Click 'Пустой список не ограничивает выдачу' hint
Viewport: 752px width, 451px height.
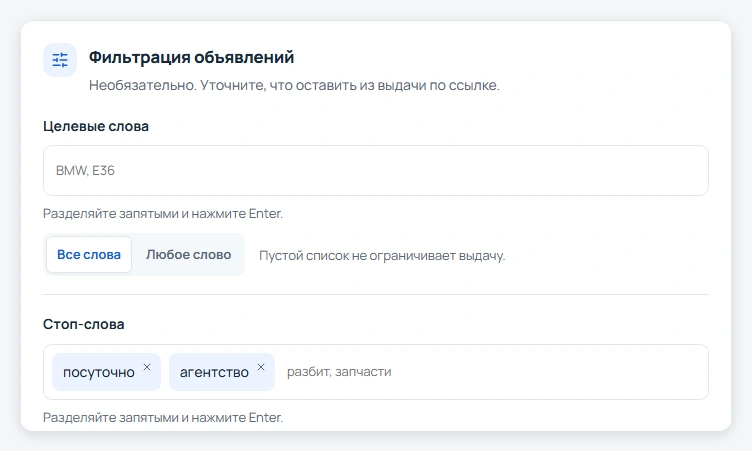(x=382, y=255)
